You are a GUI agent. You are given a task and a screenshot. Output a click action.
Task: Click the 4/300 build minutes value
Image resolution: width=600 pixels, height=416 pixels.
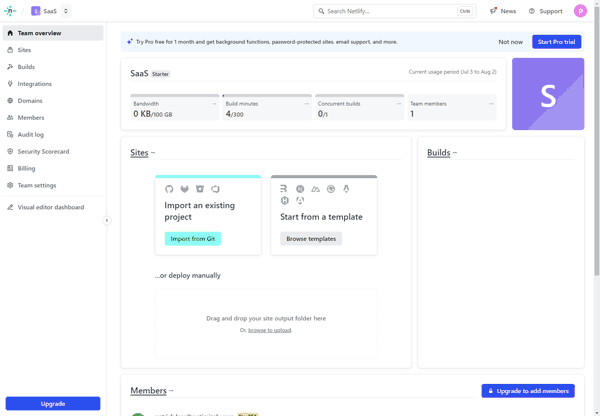(235, 114)
